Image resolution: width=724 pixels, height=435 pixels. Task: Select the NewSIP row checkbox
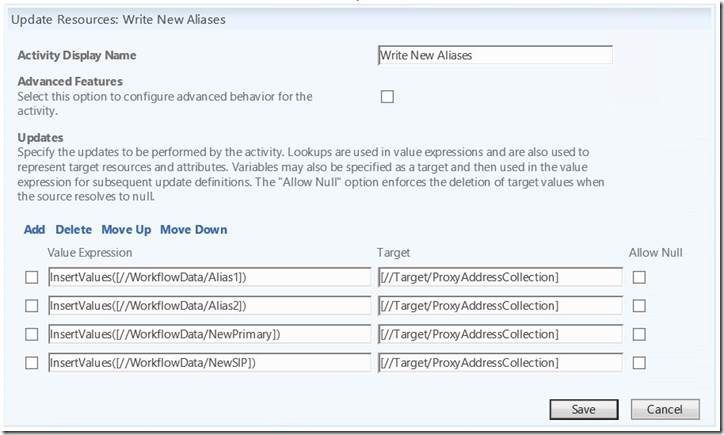[31, 362]
